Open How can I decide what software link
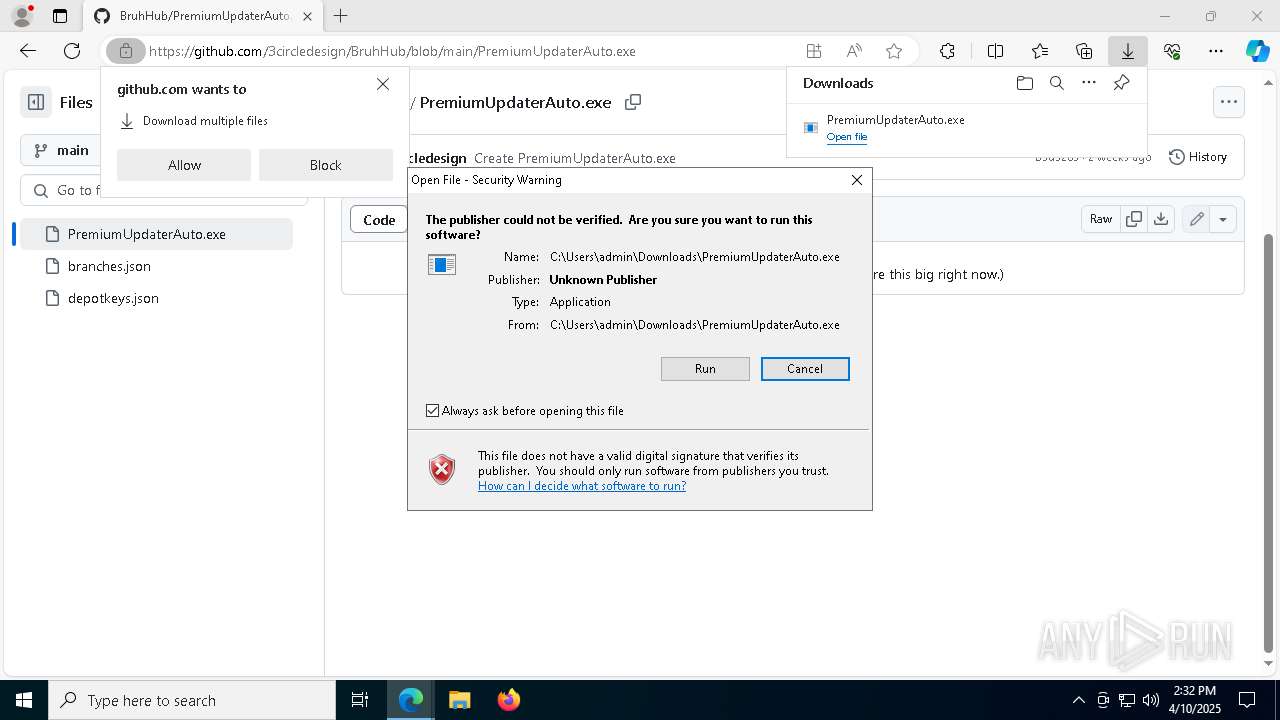 582,486
